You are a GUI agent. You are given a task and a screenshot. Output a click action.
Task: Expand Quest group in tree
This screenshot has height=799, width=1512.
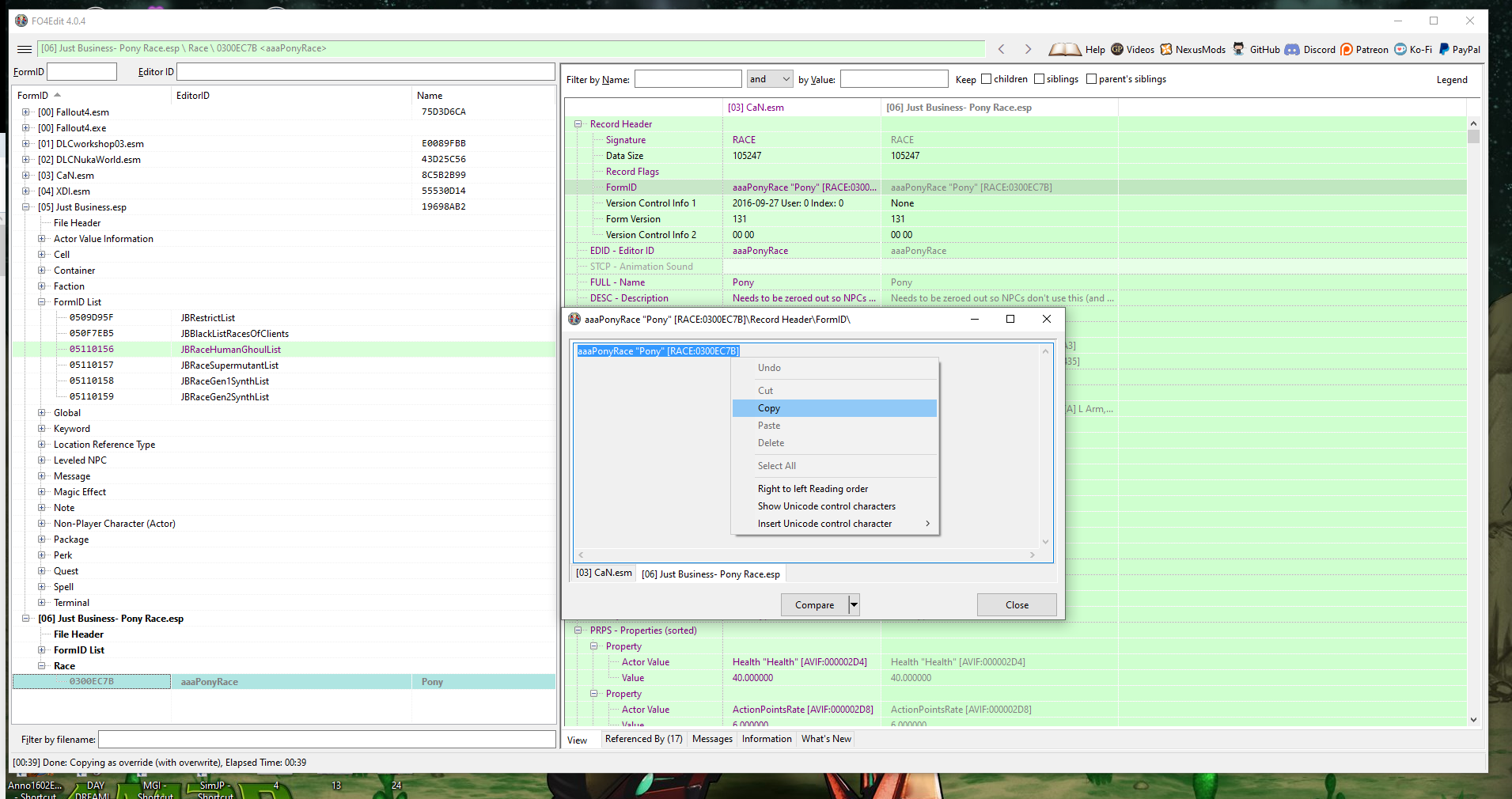point(42,571)
